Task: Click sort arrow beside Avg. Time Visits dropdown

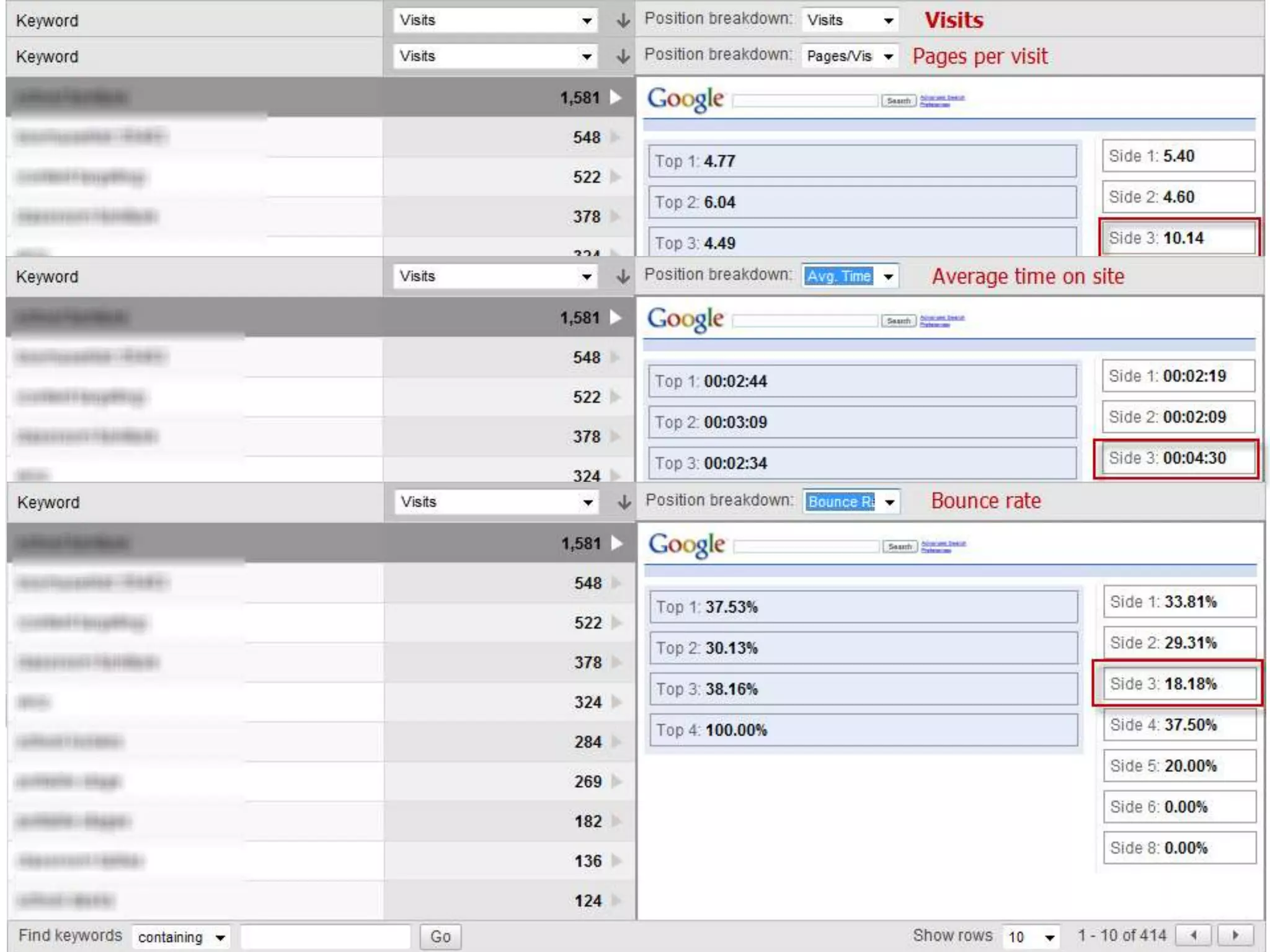Action: pos(623,276)
